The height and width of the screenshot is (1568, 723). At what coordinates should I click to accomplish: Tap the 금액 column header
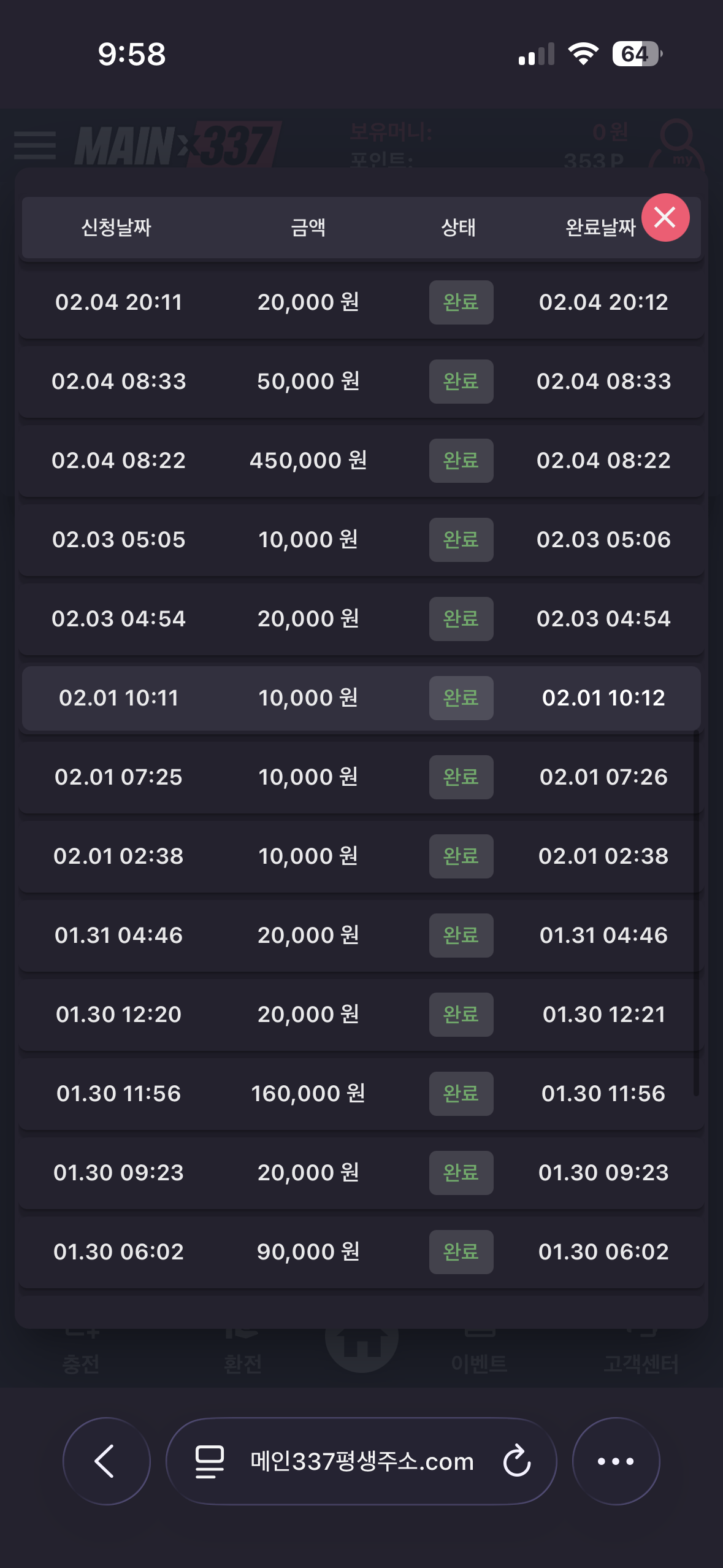click(308, 228)
